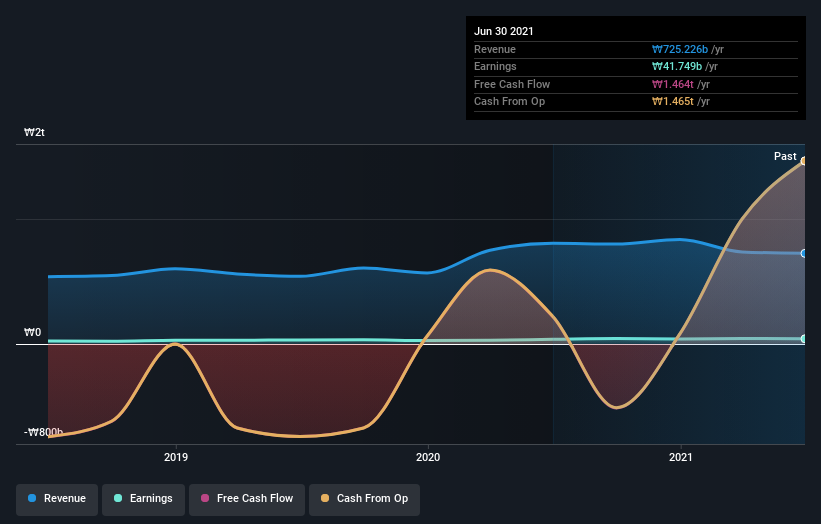Toggle the Cash From Op legend button

(x=364, y=499)
